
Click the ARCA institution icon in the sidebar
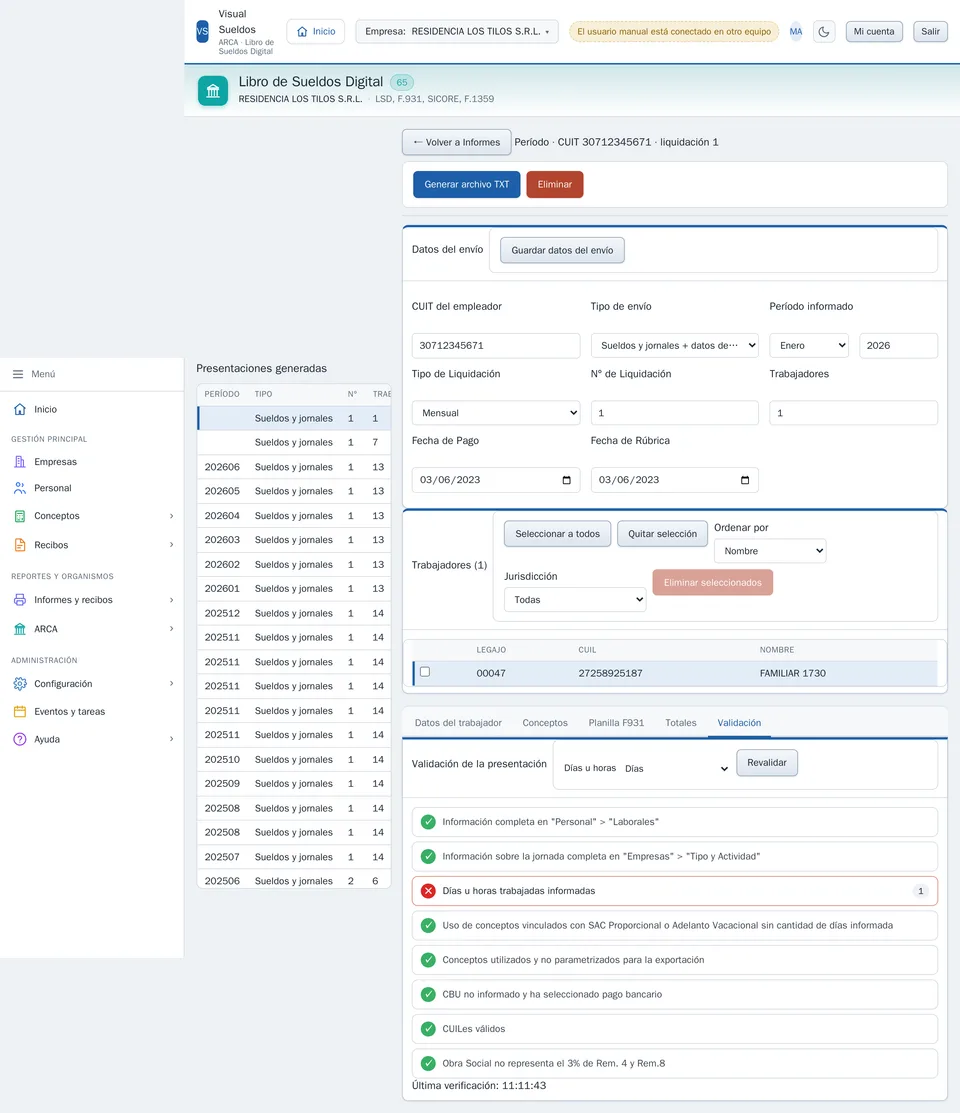20,629
